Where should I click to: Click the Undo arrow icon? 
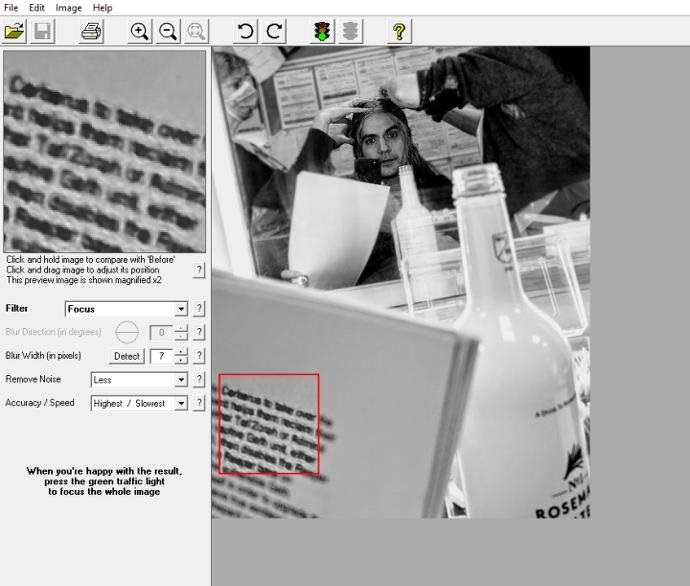(x=245, y=31)
